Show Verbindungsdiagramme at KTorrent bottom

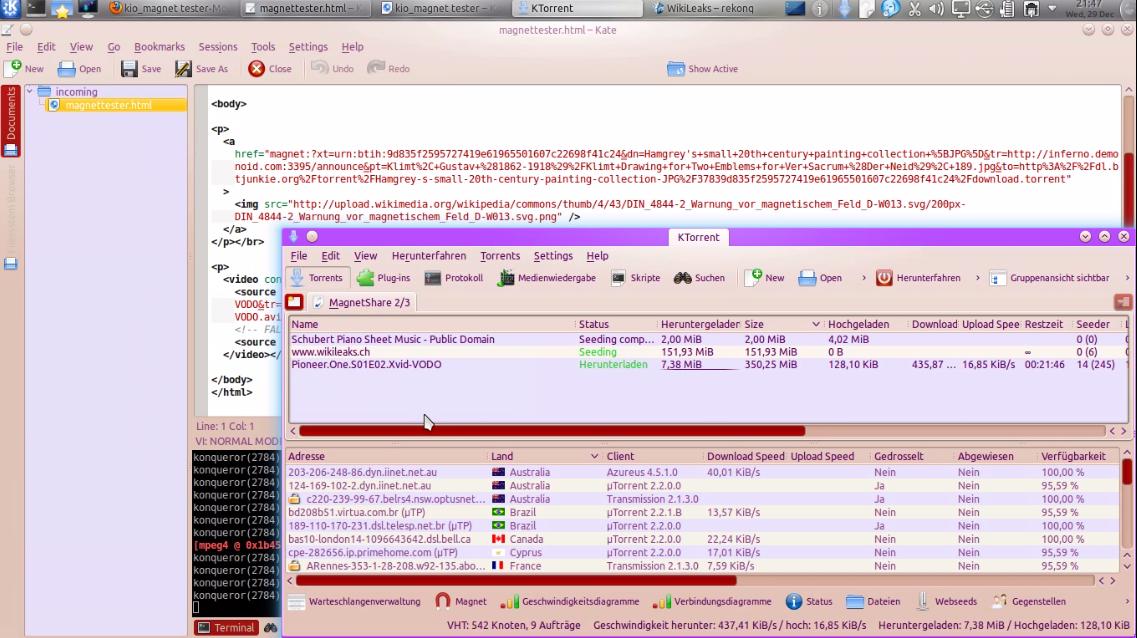pos(712,602)
